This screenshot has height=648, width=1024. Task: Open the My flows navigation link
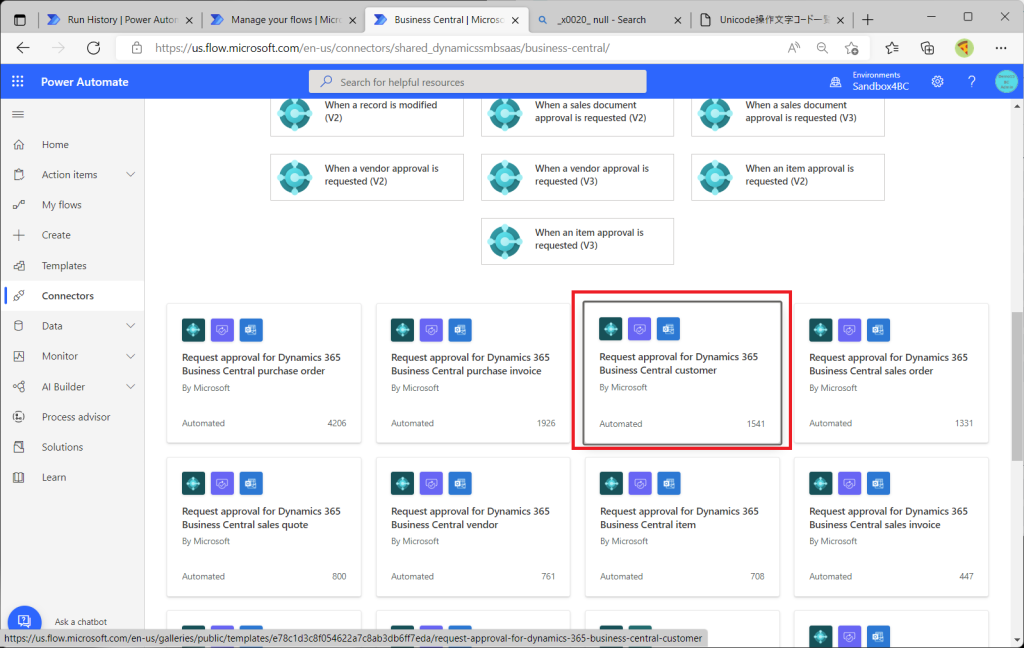point(61,204)
